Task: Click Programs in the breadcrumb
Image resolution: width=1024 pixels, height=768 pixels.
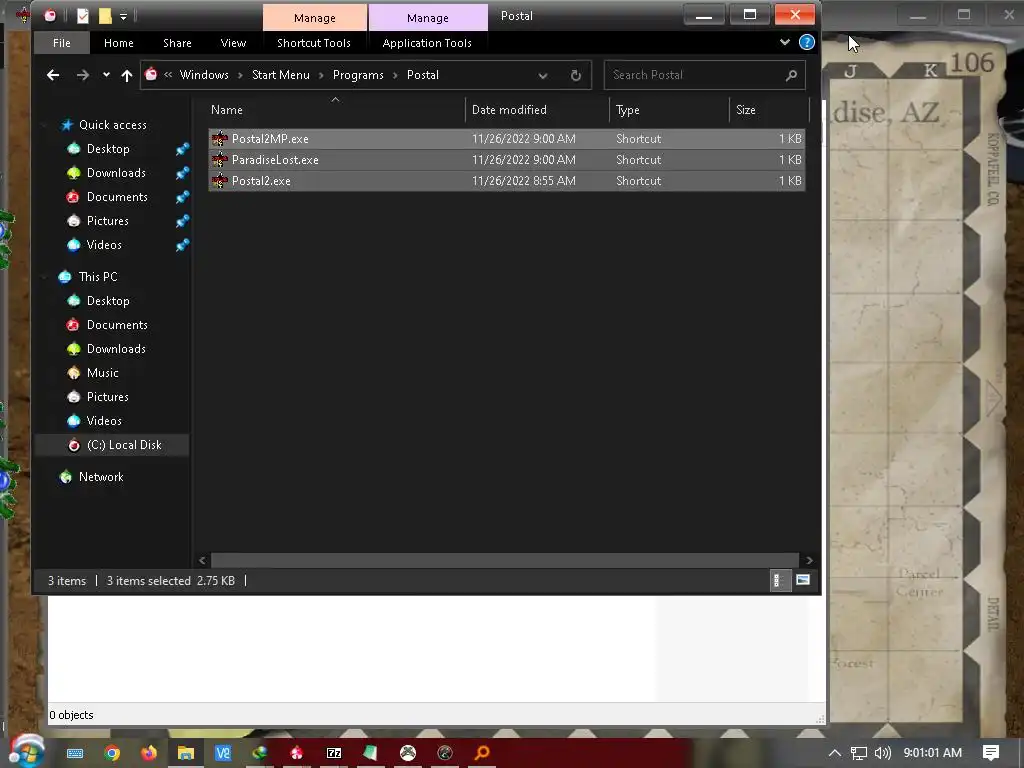Action: pyautogui.click(x=358, y=75)
